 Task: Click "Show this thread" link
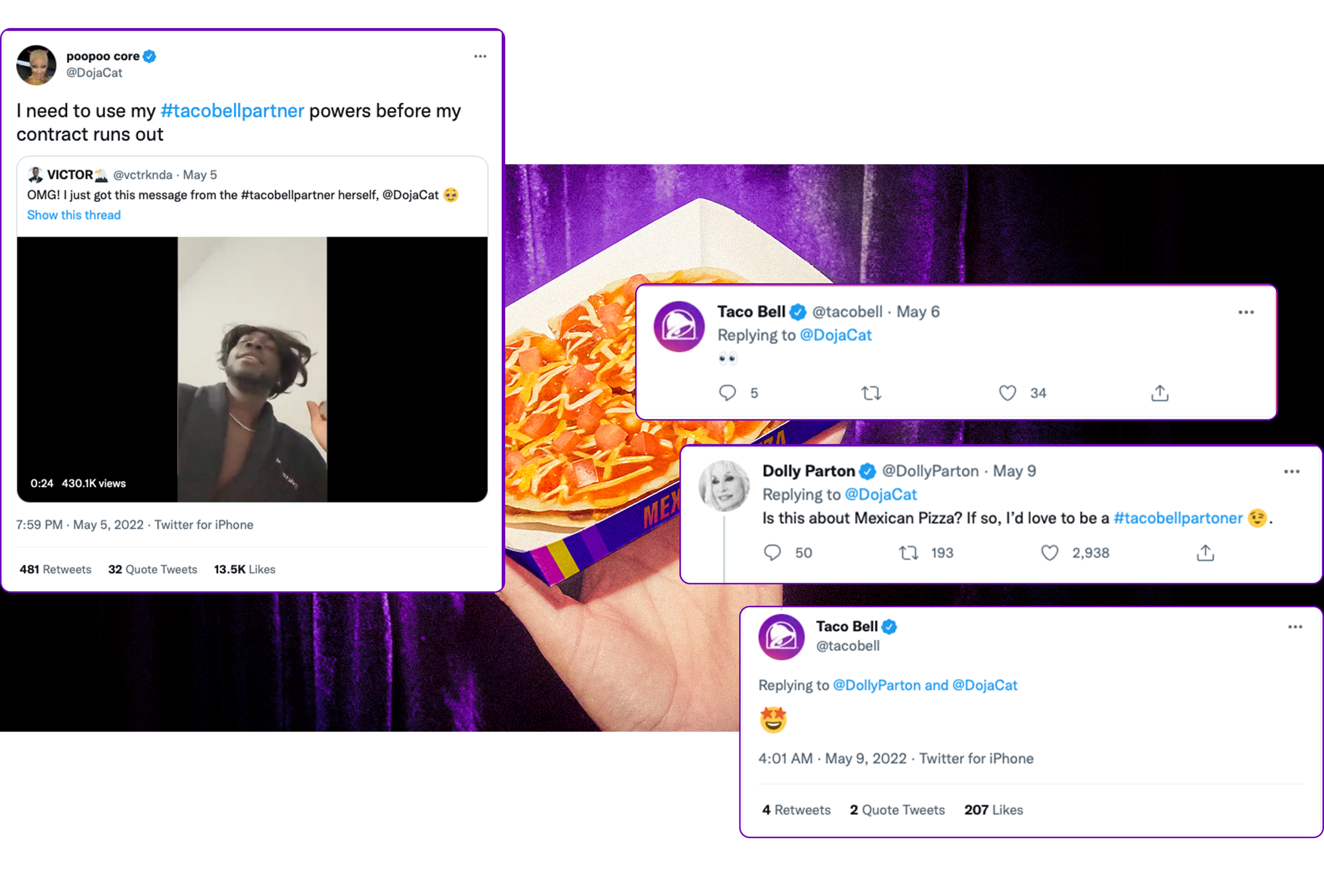pyautogui.click(x=74, y=216)
